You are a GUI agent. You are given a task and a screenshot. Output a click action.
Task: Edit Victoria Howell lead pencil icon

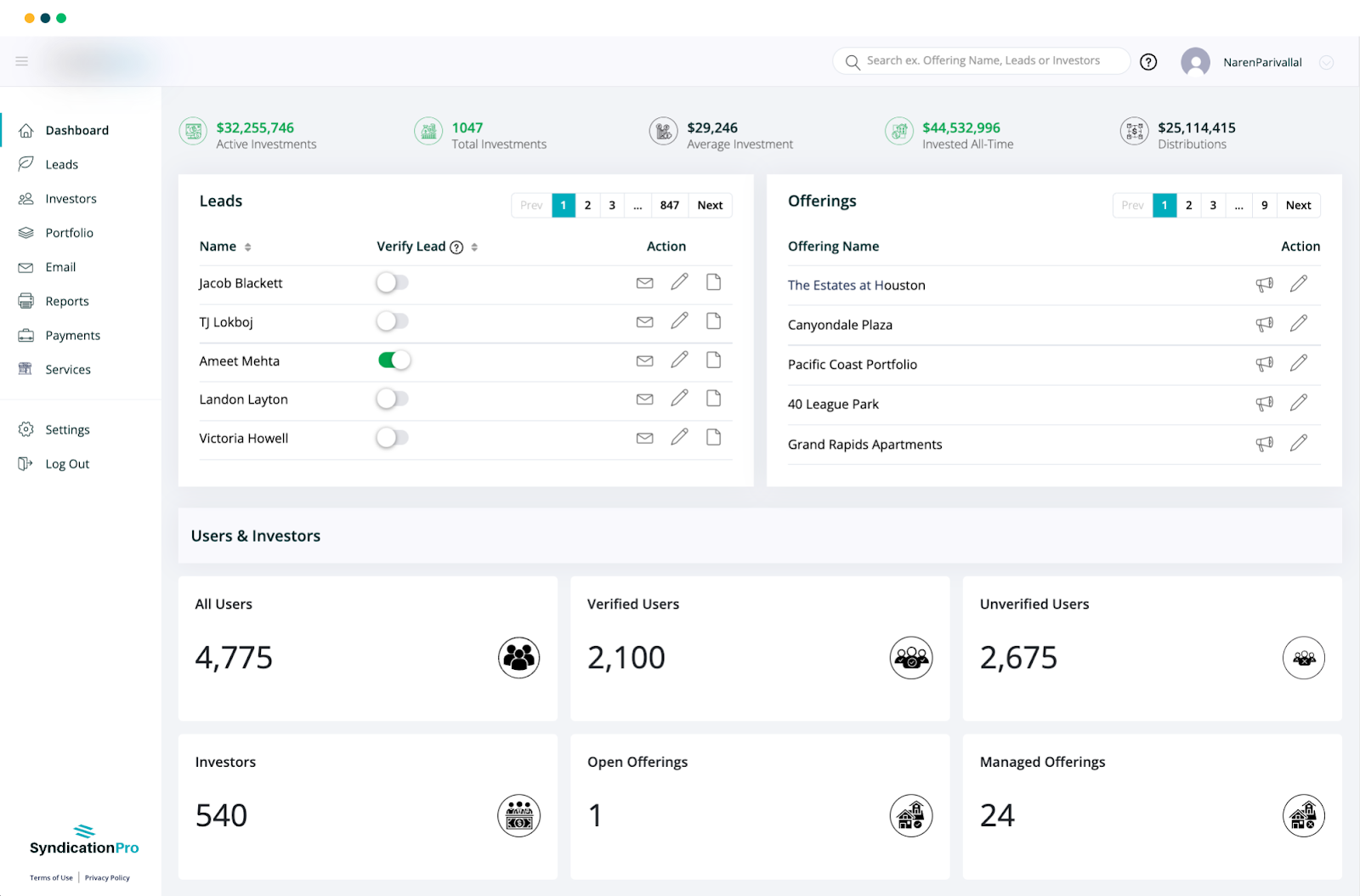679,438
